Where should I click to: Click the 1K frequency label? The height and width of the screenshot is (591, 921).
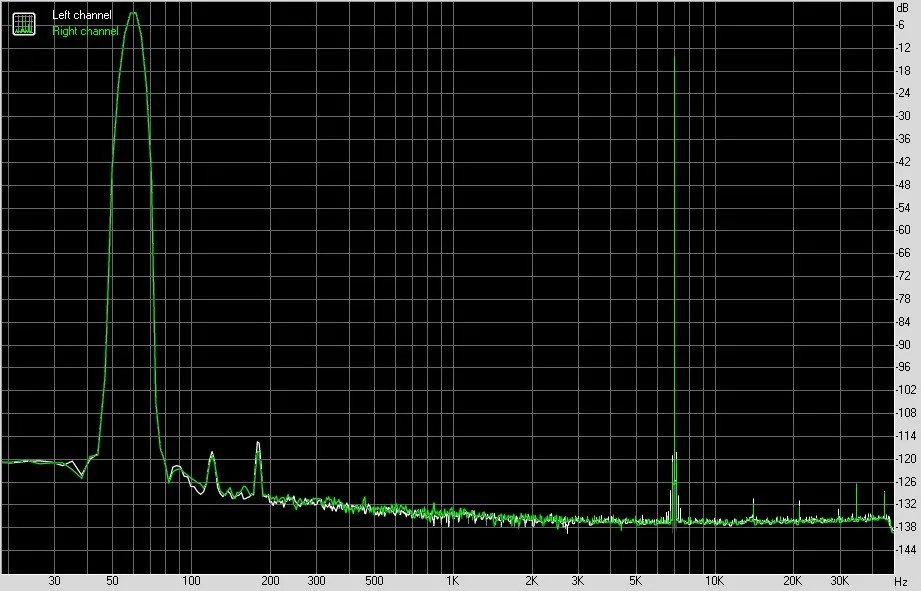[x=452, y=581]
